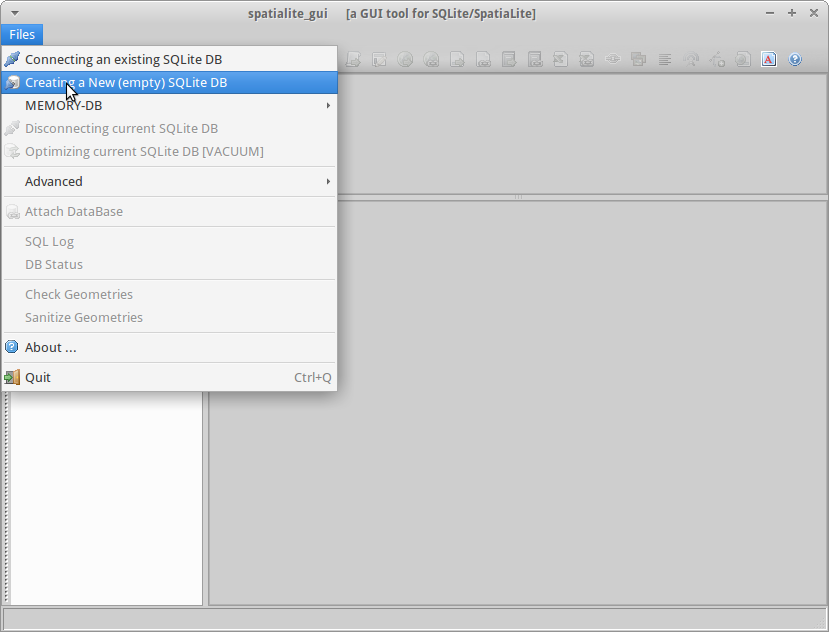Open the window menu arrow in title bar

click(x=15, y=13)
